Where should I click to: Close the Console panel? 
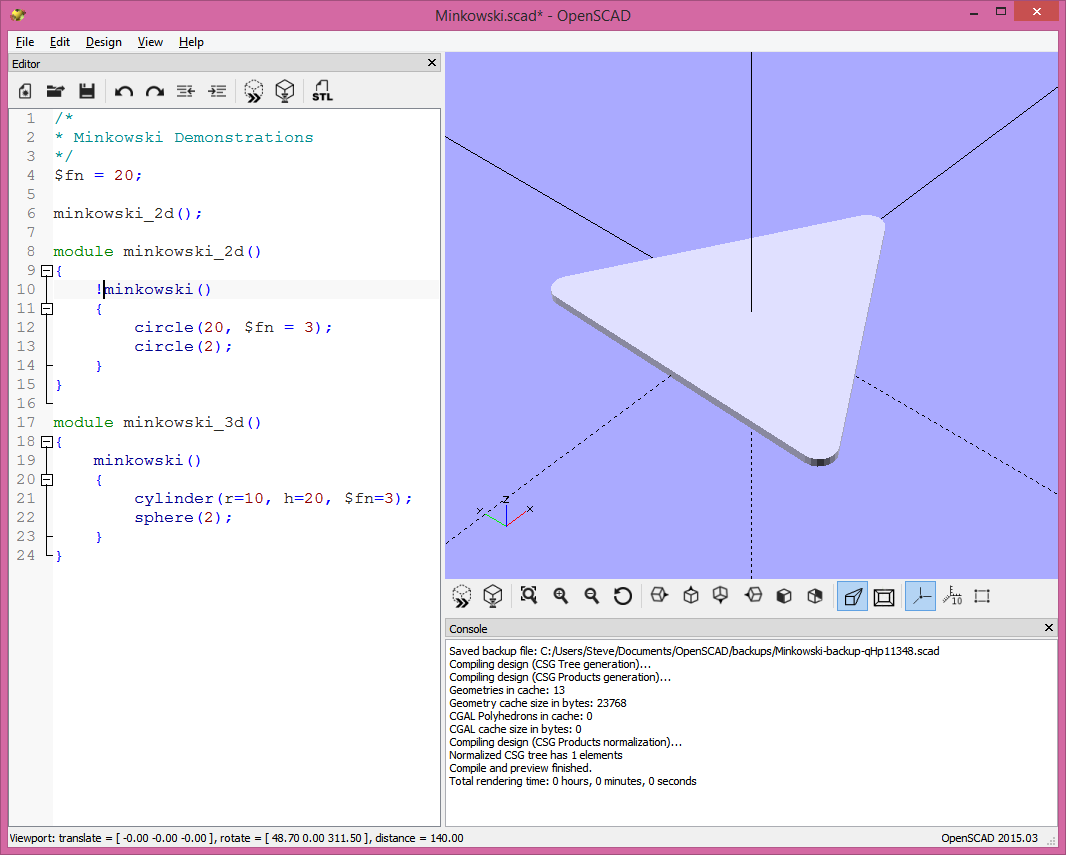click(x=1048, y=628)
